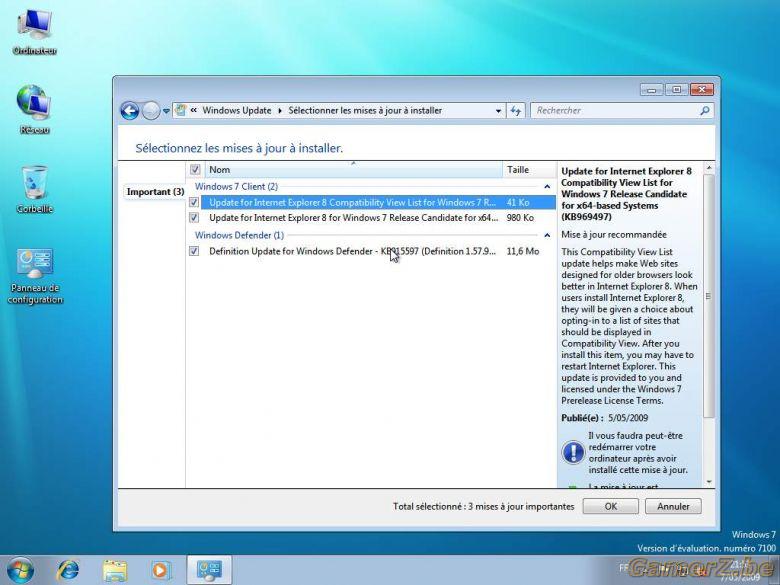
Task: Open the Corbeille recycle bin icon
Action: click(x=34, y=189)
